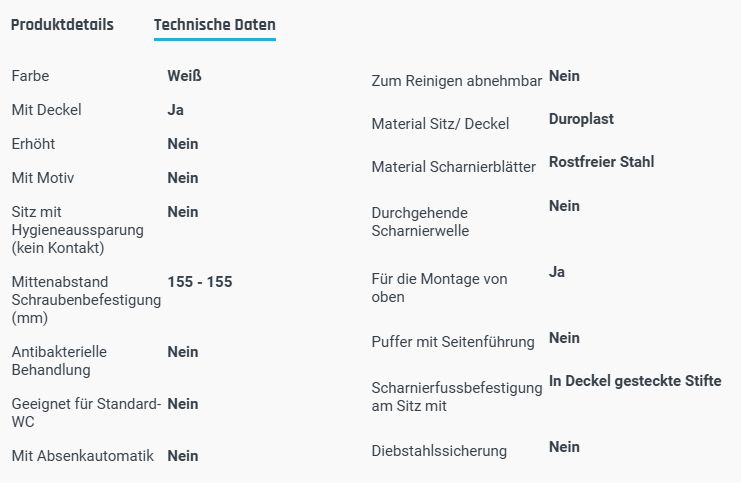The height and width of the screenshot is (483, 741).
Task: Click the Rostfreier Stahl value
Action: coord(601,162)
